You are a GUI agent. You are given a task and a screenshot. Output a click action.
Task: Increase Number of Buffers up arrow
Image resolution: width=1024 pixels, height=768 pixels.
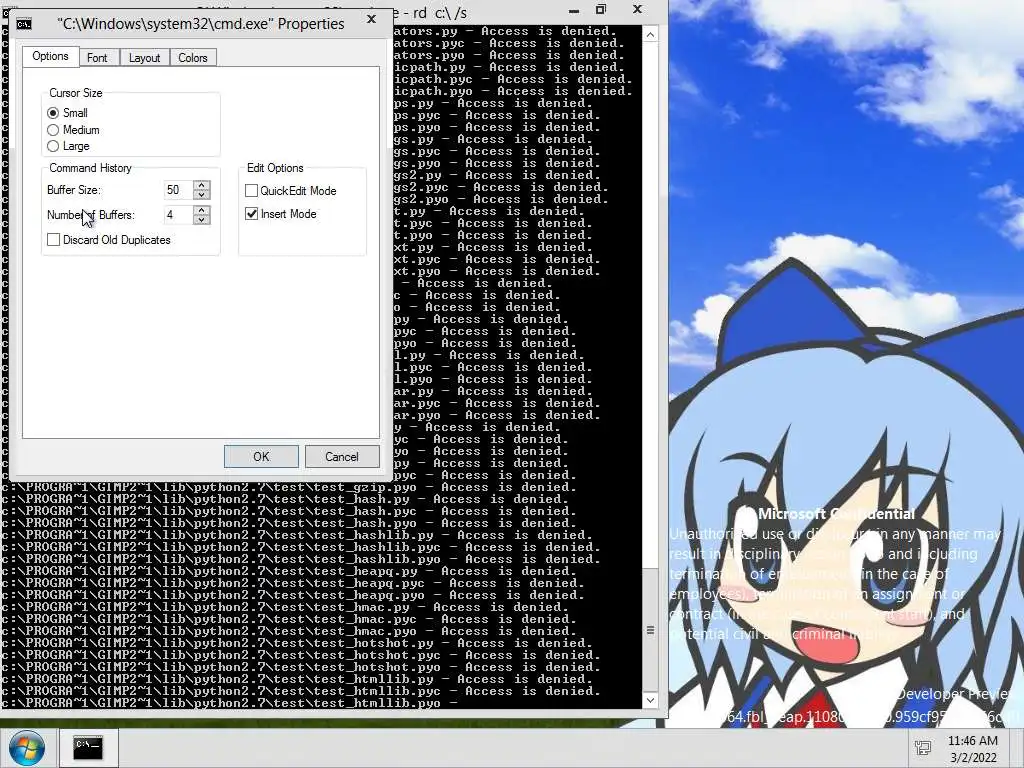[x=202, y=210]
